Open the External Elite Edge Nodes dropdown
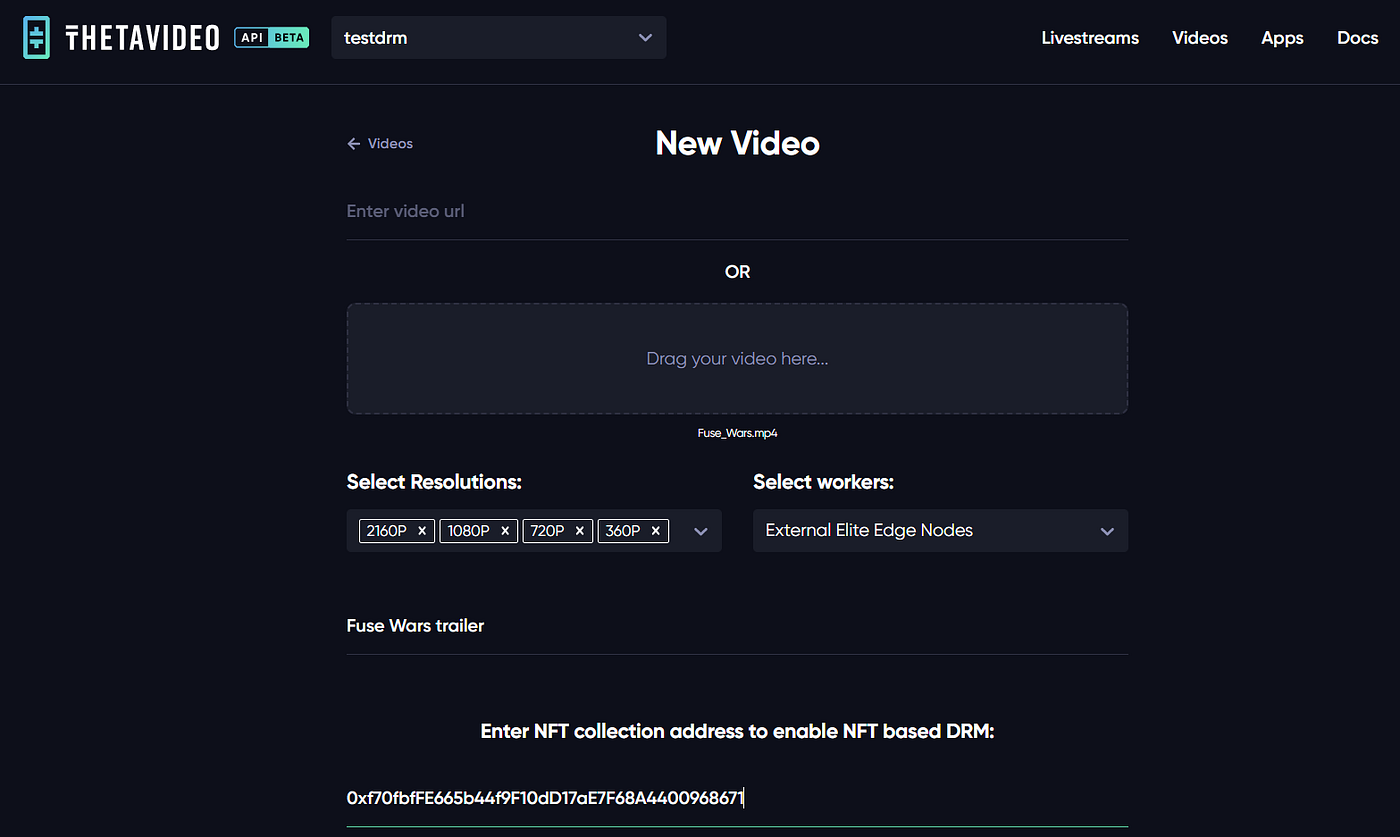This screenshot has width=1400, height=837. [x=940, y=531]
